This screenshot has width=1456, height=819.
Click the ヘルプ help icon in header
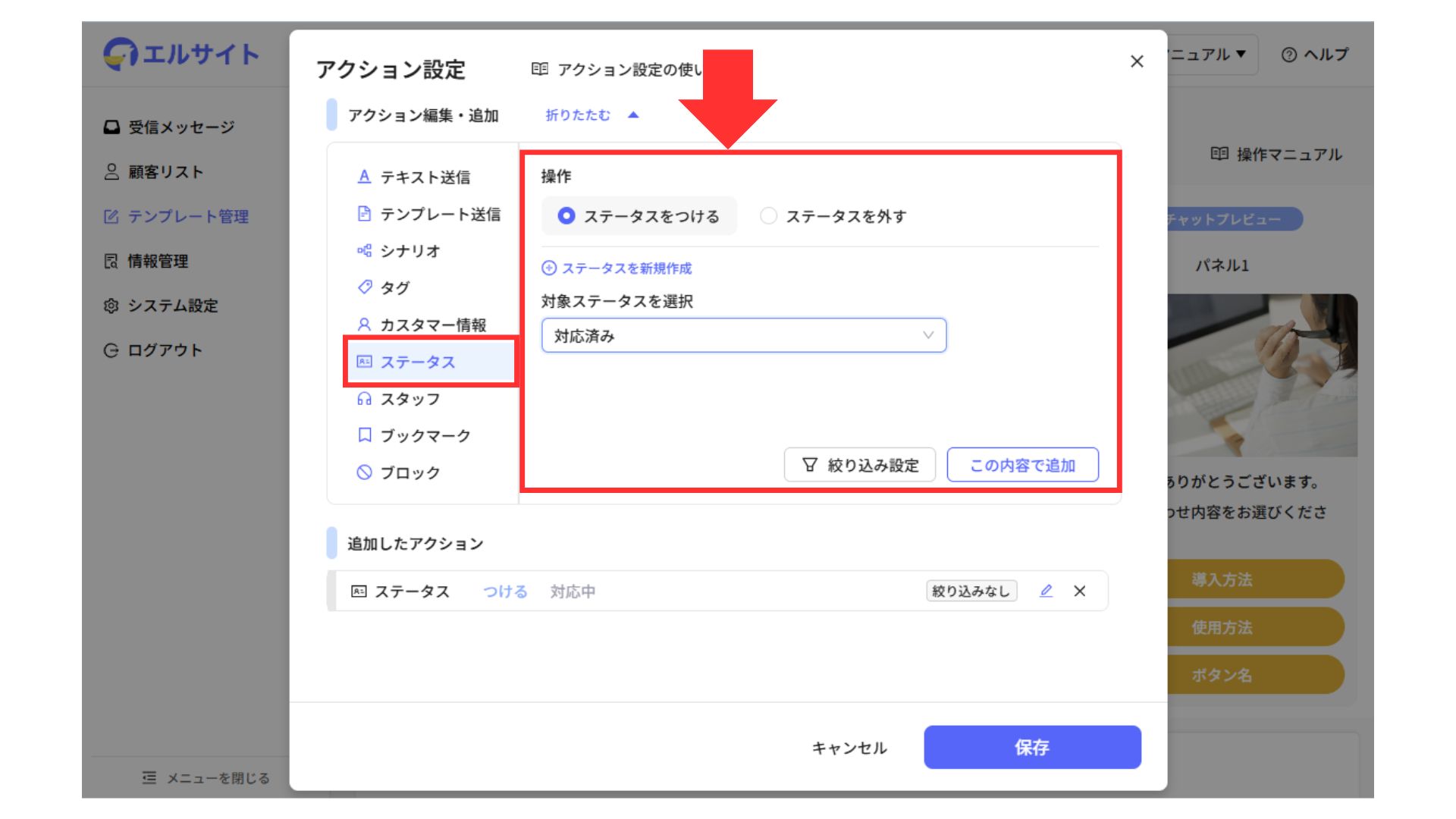[x=1288, y=55]
